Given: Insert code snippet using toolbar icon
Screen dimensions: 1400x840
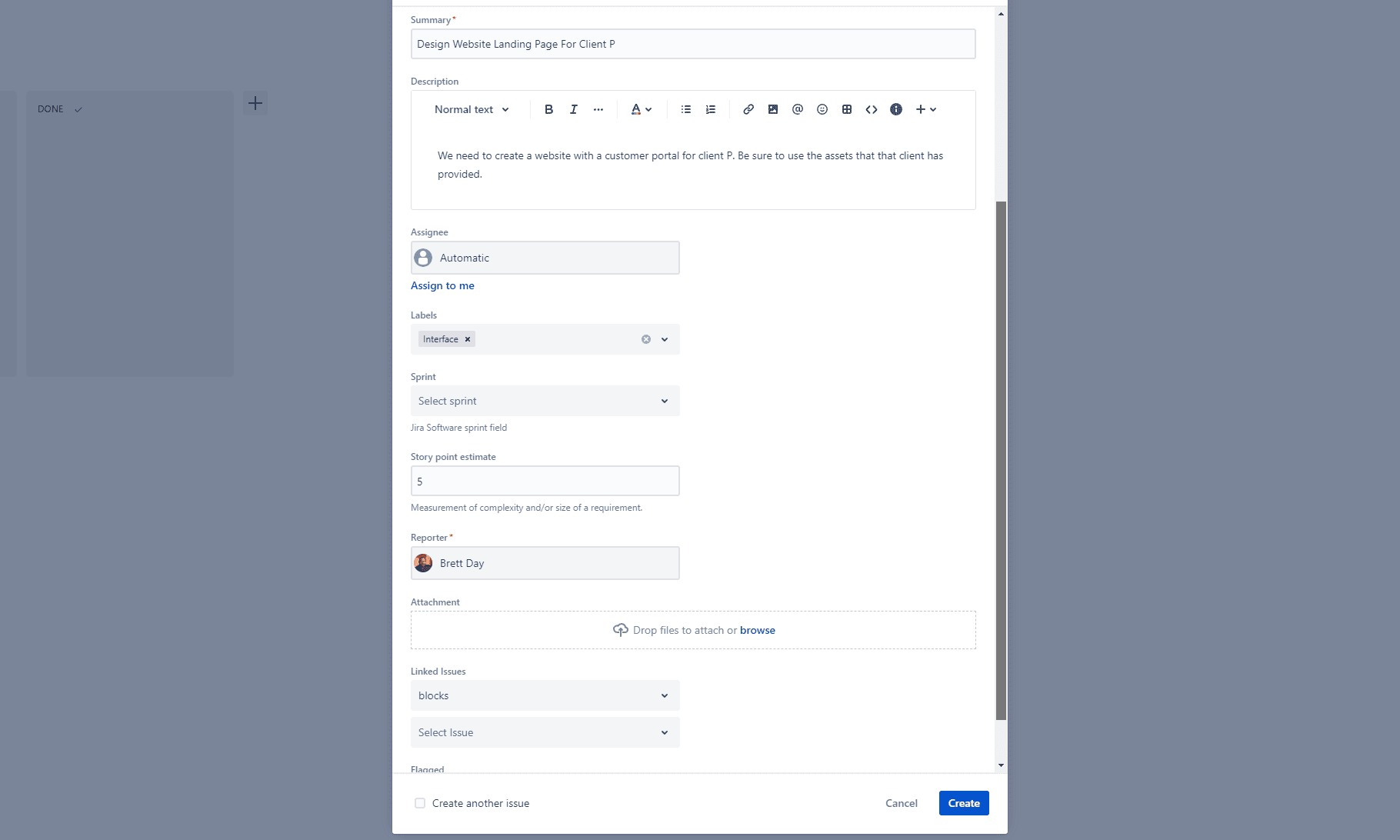Looking at the screenshot, I should click(871, 109).
